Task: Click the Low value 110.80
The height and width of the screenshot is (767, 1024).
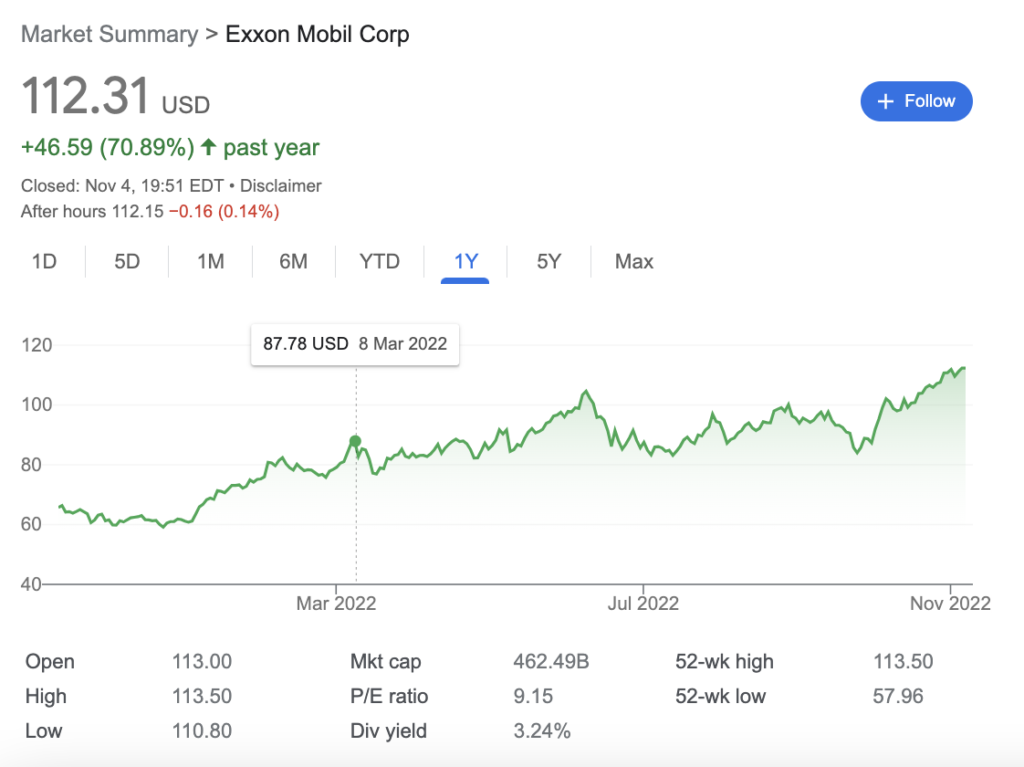Action: [202, 731]
